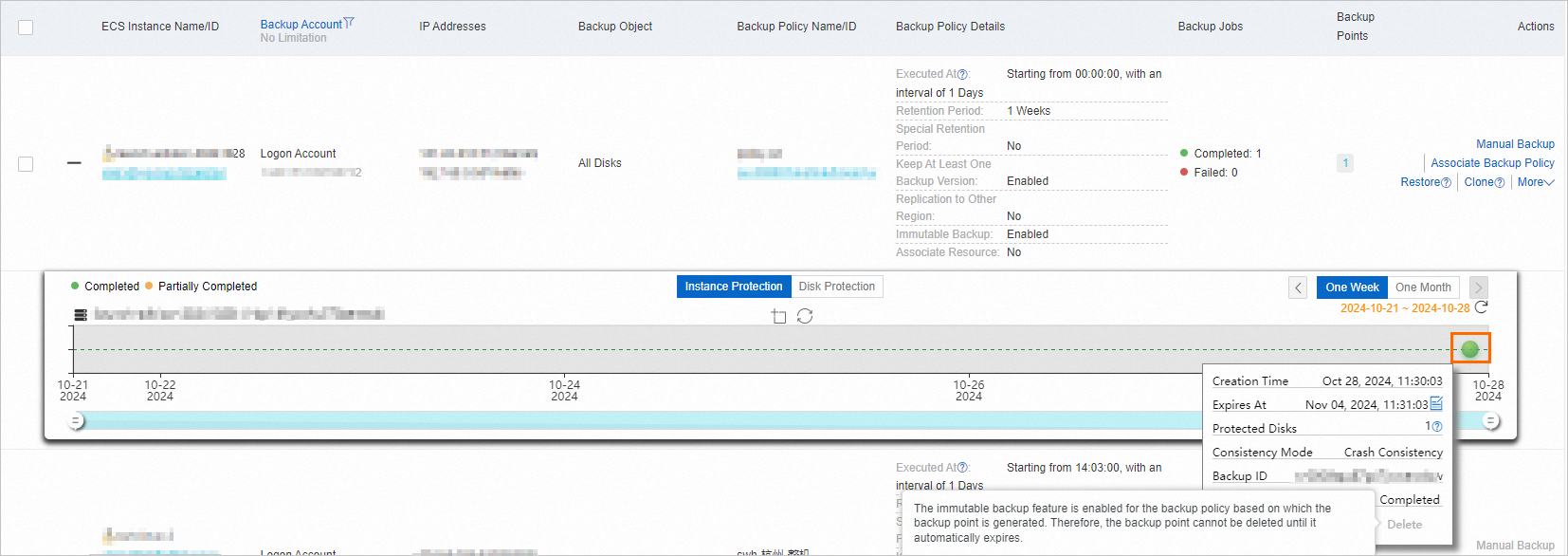Open help icon next to Executed At in first row

[x=963, y=74]
